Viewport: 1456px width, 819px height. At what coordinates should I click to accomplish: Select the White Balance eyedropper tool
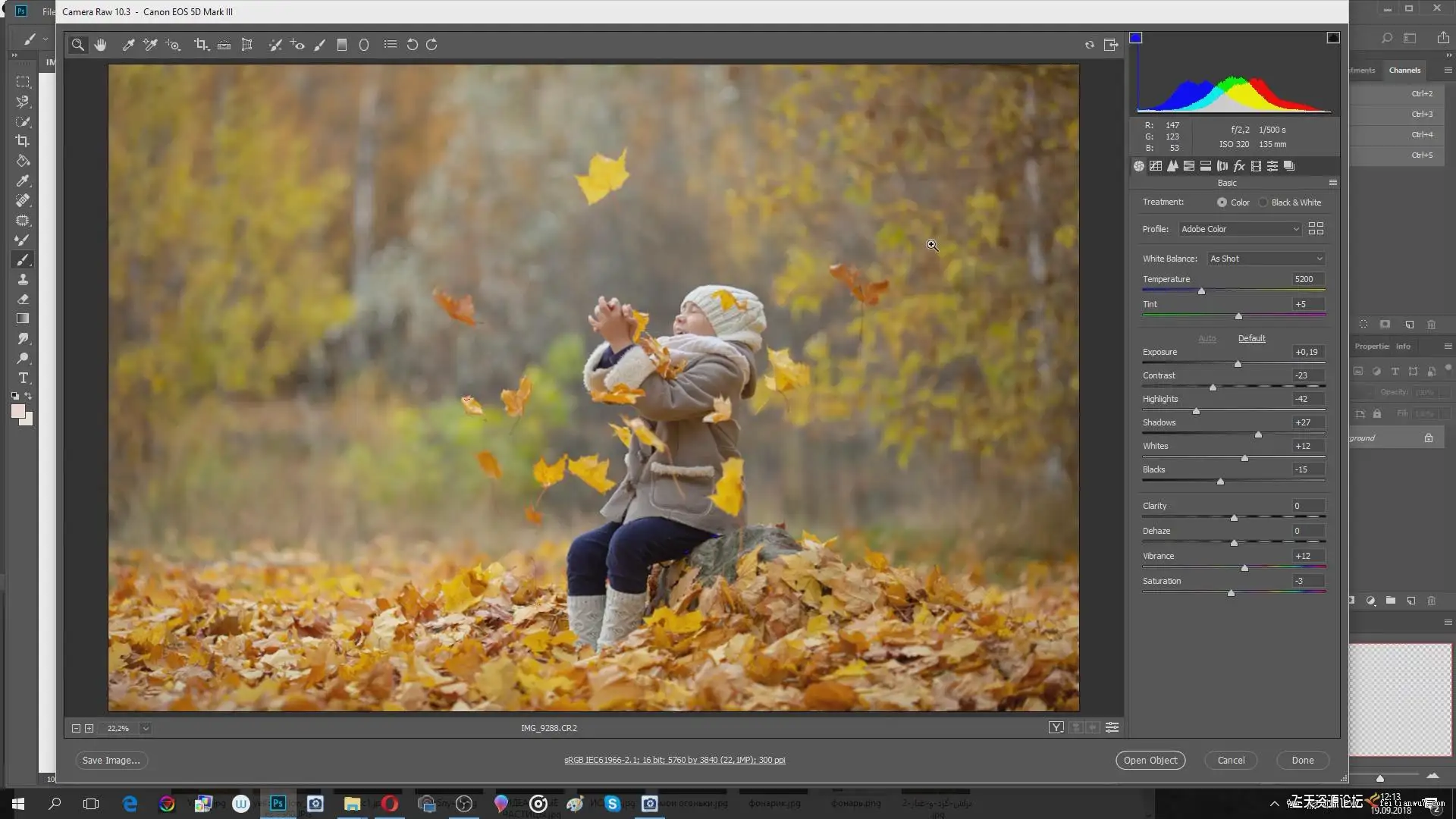tap(128, 45)
